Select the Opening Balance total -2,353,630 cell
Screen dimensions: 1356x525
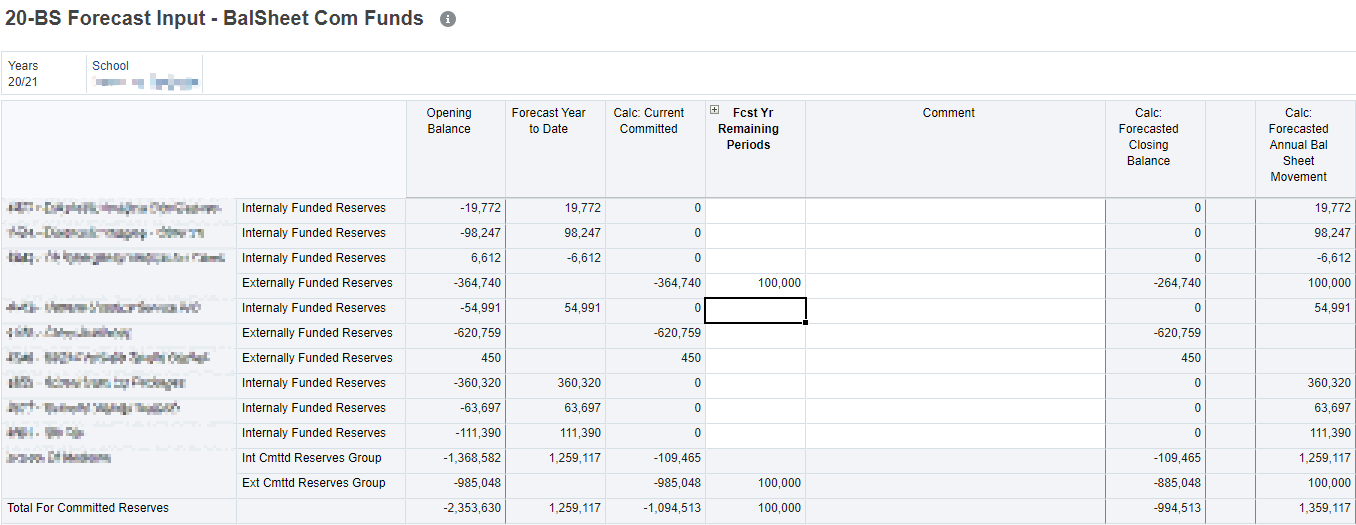coord(456,508)
